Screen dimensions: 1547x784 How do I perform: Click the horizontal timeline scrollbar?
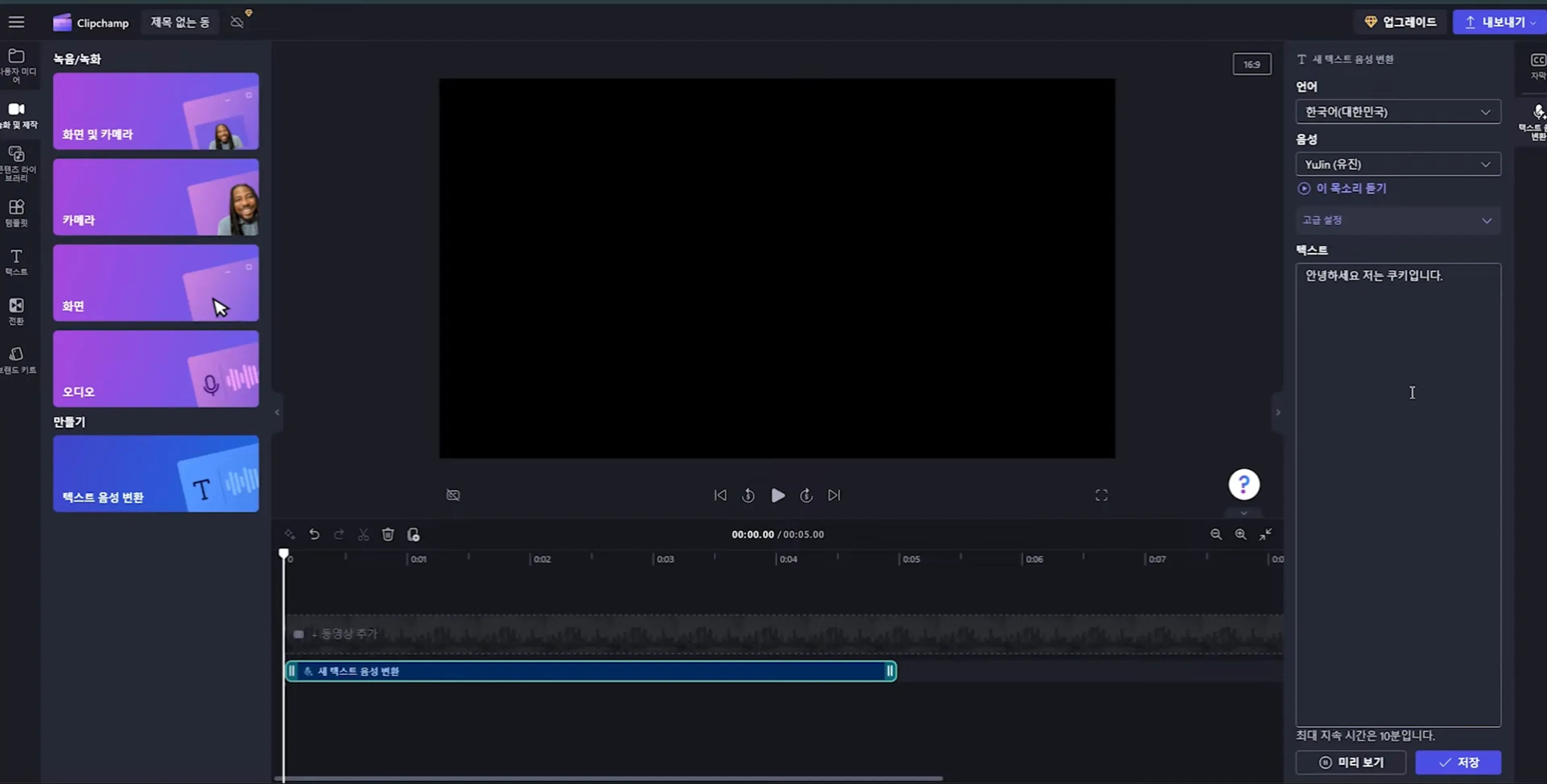608,779
